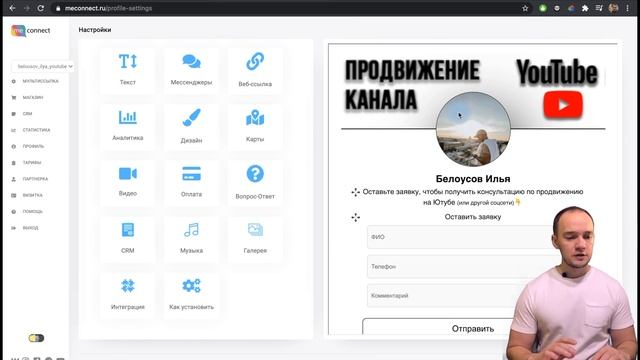This screenshot has height=360, width=640.
Task: Open the browser Extensions puzzle icon
Action: [x=585, y=8]
